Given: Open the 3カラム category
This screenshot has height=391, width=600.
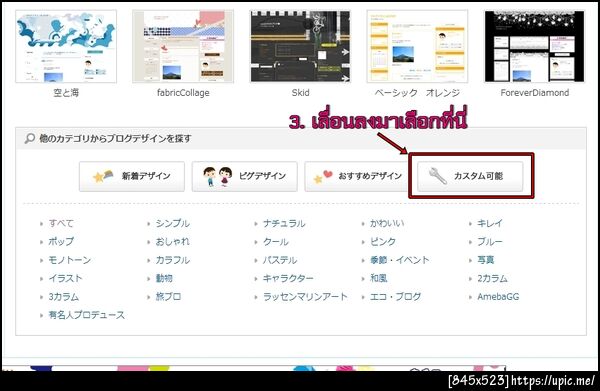Looking at the screenshot, I should tap(64, 297).
